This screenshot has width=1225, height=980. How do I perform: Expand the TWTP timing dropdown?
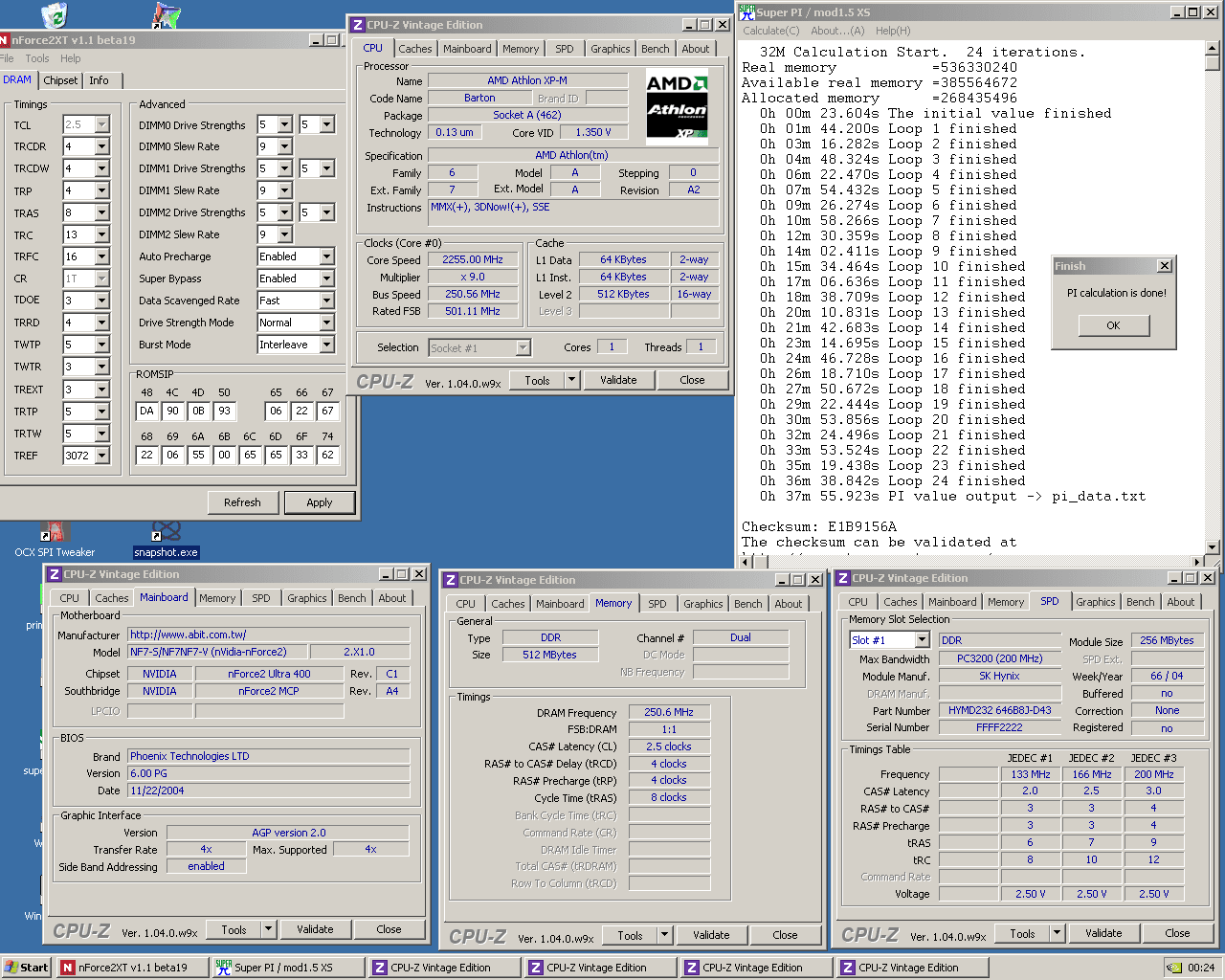click(x=101, y=345)
